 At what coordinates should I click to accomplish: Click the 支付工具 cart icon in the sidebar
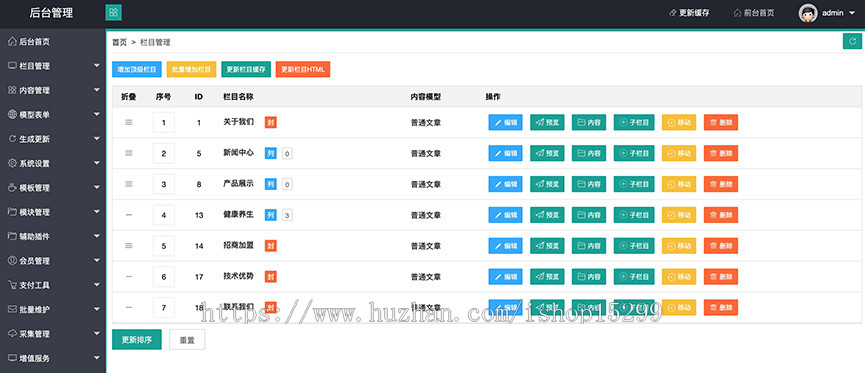pos(12,285)
